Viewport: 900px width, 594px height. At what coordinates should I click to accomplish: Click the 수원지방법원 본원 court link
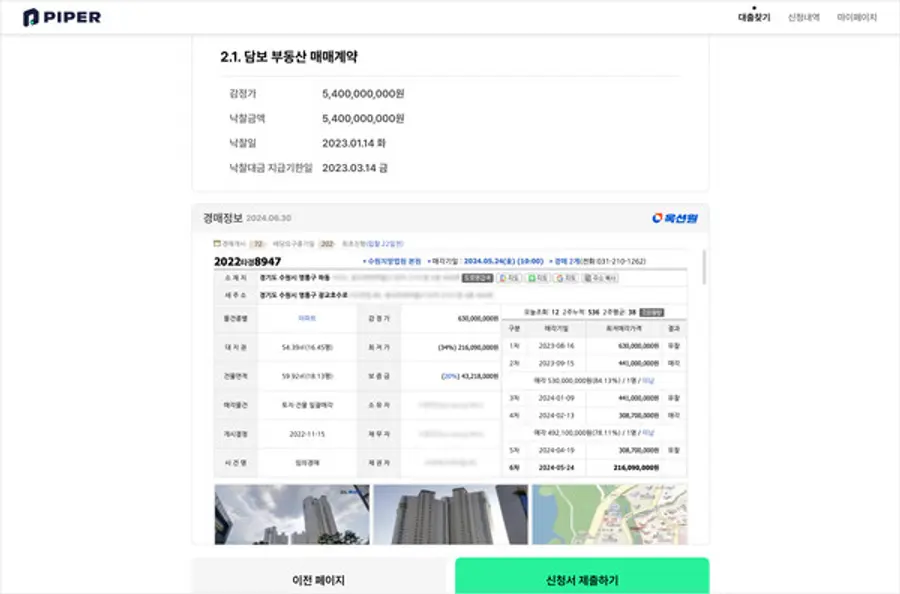coord(393,260)
